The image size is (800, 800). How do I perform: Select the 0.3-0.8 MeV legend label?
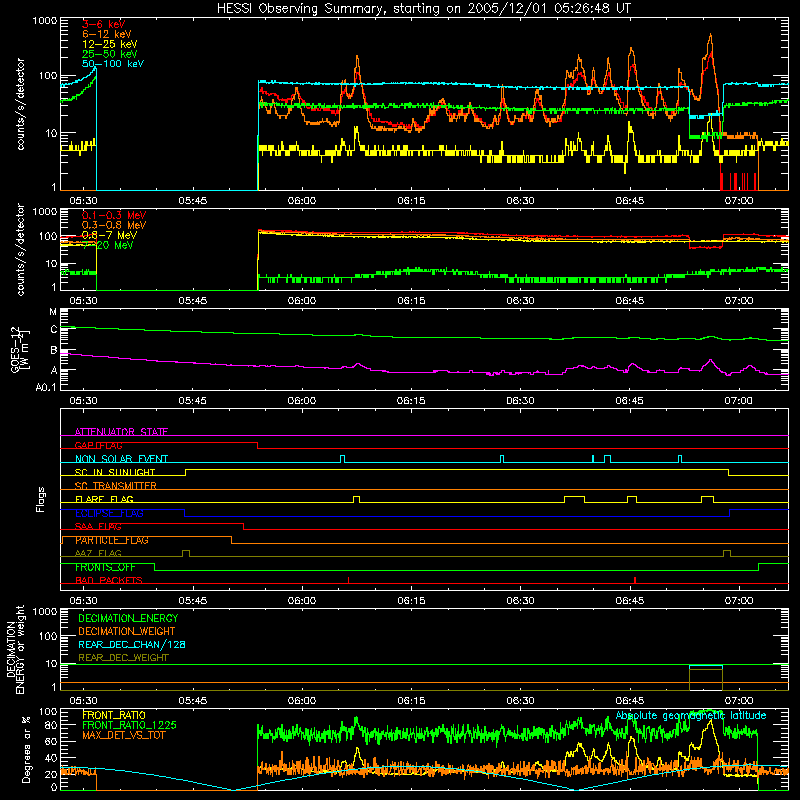114,225
